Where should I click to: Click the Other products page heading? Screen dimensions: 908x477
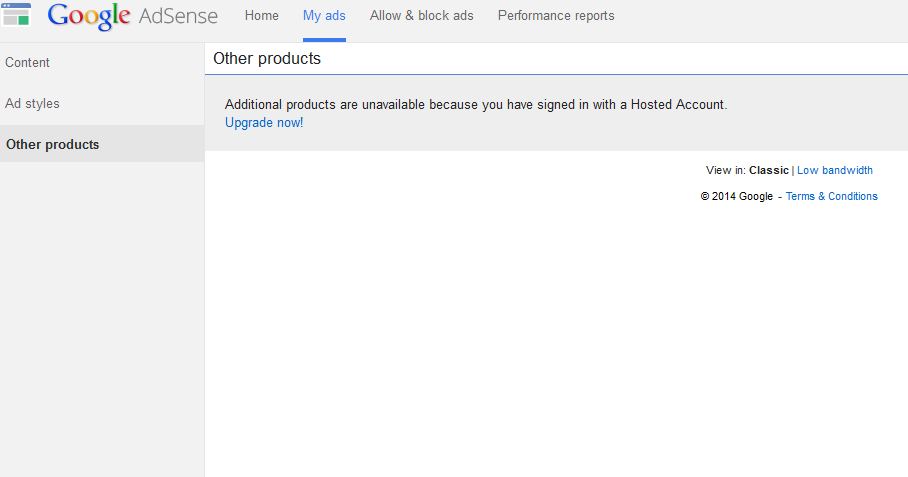tap(267, 59)
